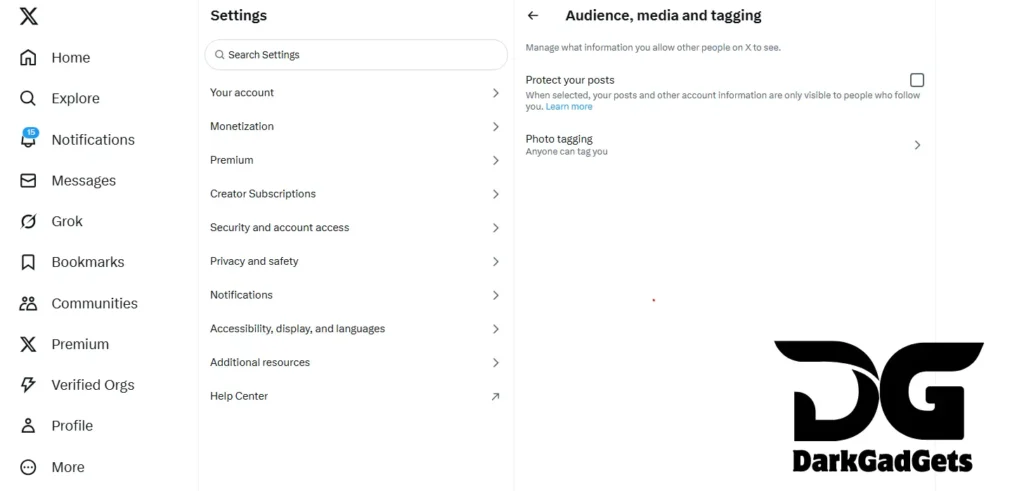Viewport: 1024px width, 491px height.
Task: Expand the Monetization chevron
Action: coord(496,127)
